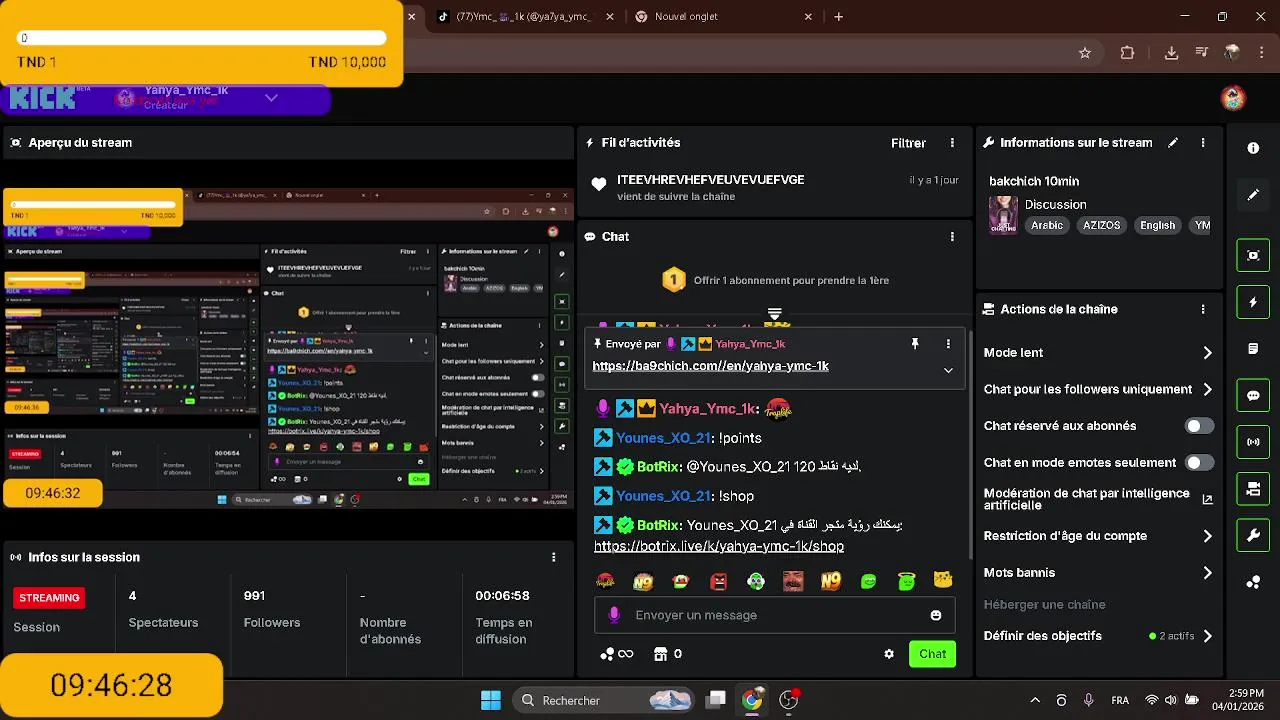Expand Mots bannis settings
Image resolution: width=1280 pixels, height=720 pixels.
1098,573
